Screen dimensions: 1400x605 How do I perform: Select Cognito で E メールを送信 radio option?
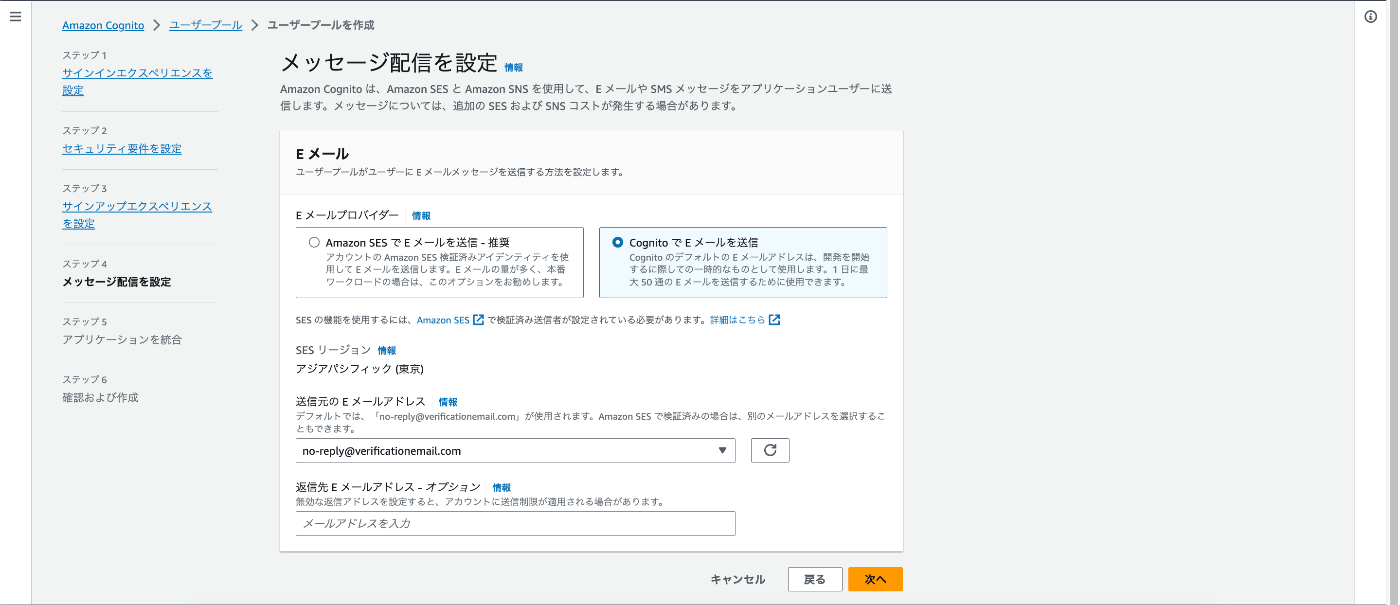click(x=618, y=242)
